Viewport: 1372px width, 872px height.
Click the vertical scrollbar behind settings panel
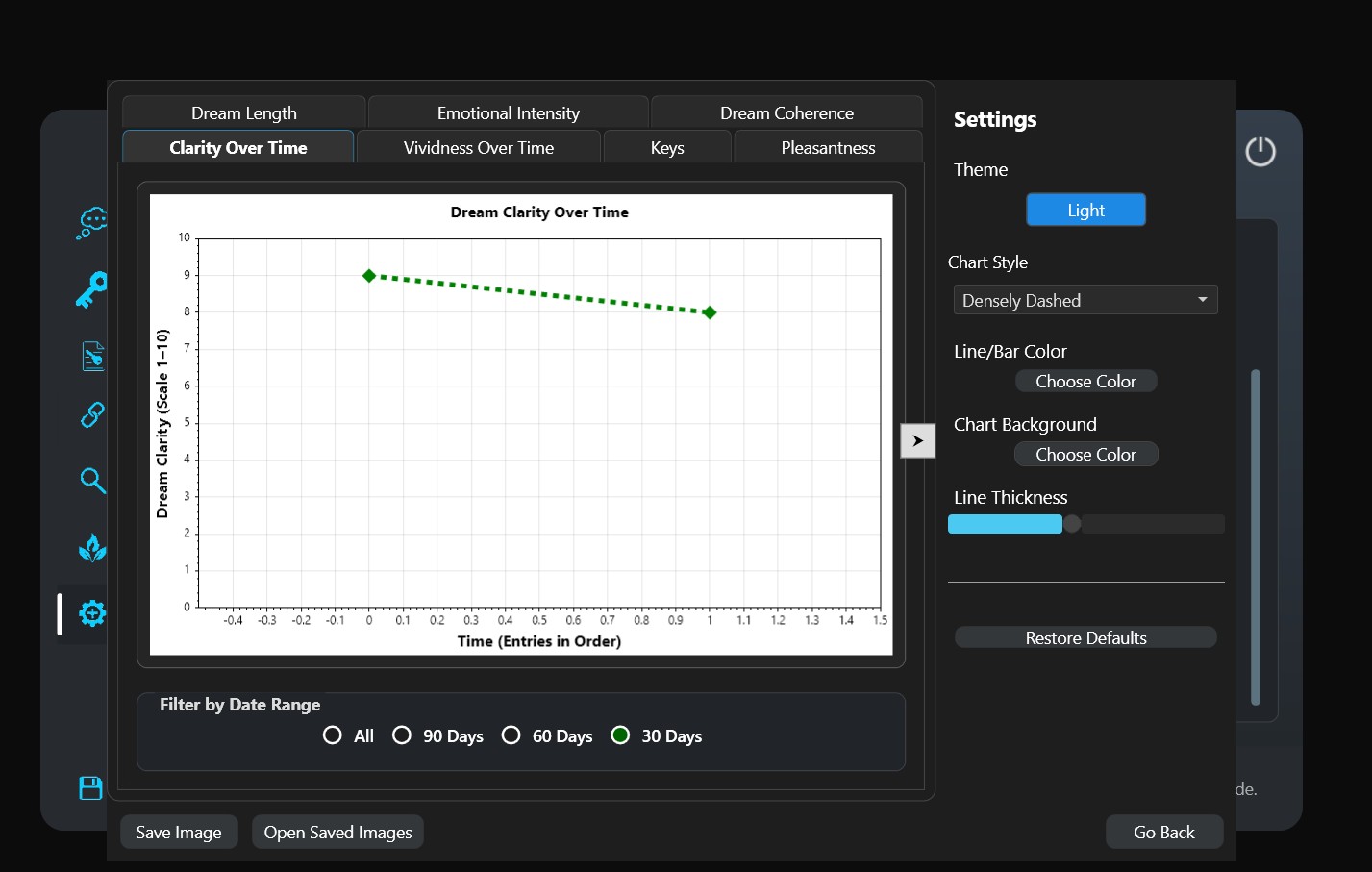(1255, 537)
